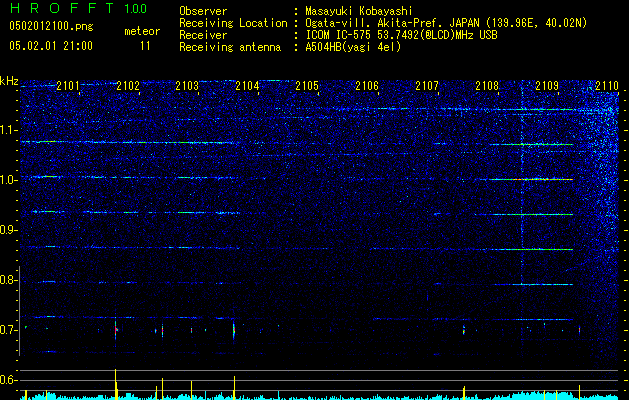Click the 2102 time marker
Viewport: 629px width, 400px height.
click(128, 85)
